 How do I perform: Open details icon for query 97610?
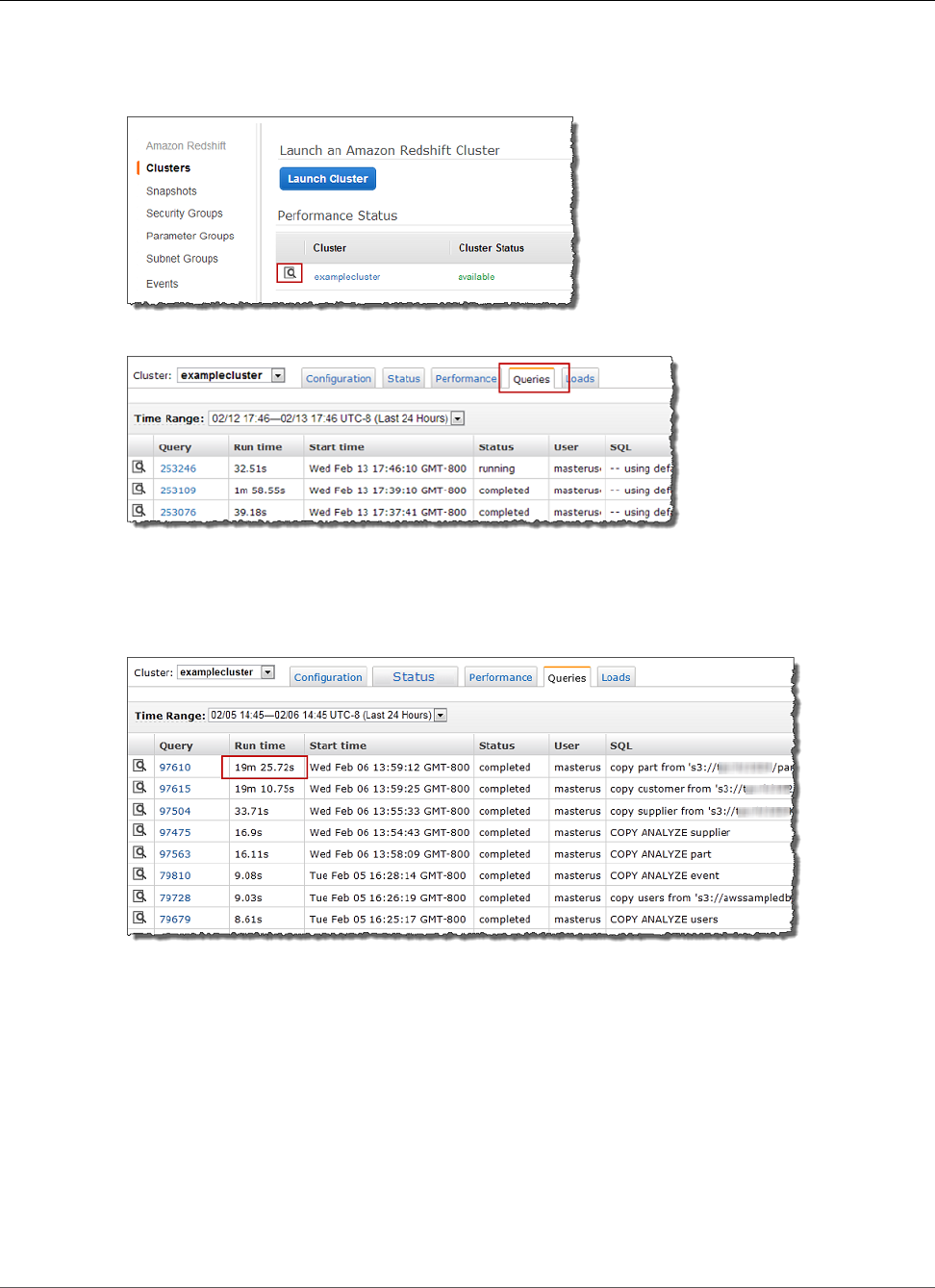tap(139, 766)
